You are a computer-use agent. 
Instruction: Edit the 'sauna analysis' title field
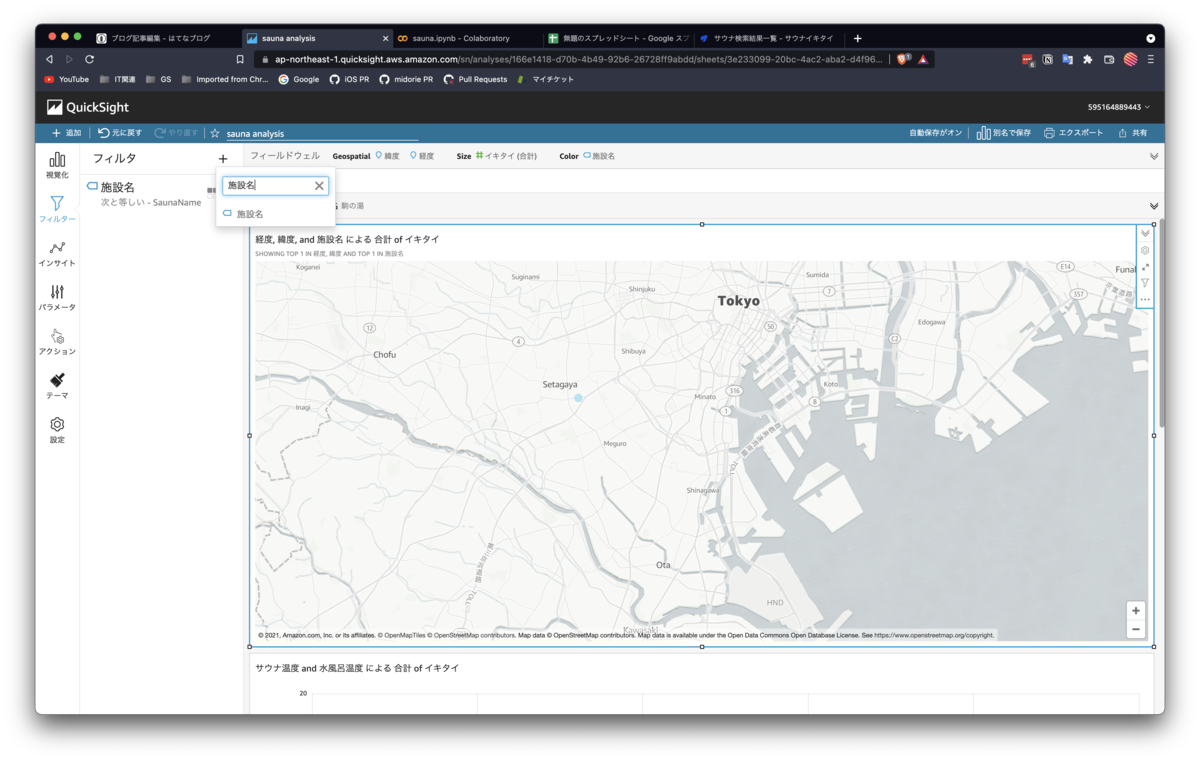click(321, 133)
